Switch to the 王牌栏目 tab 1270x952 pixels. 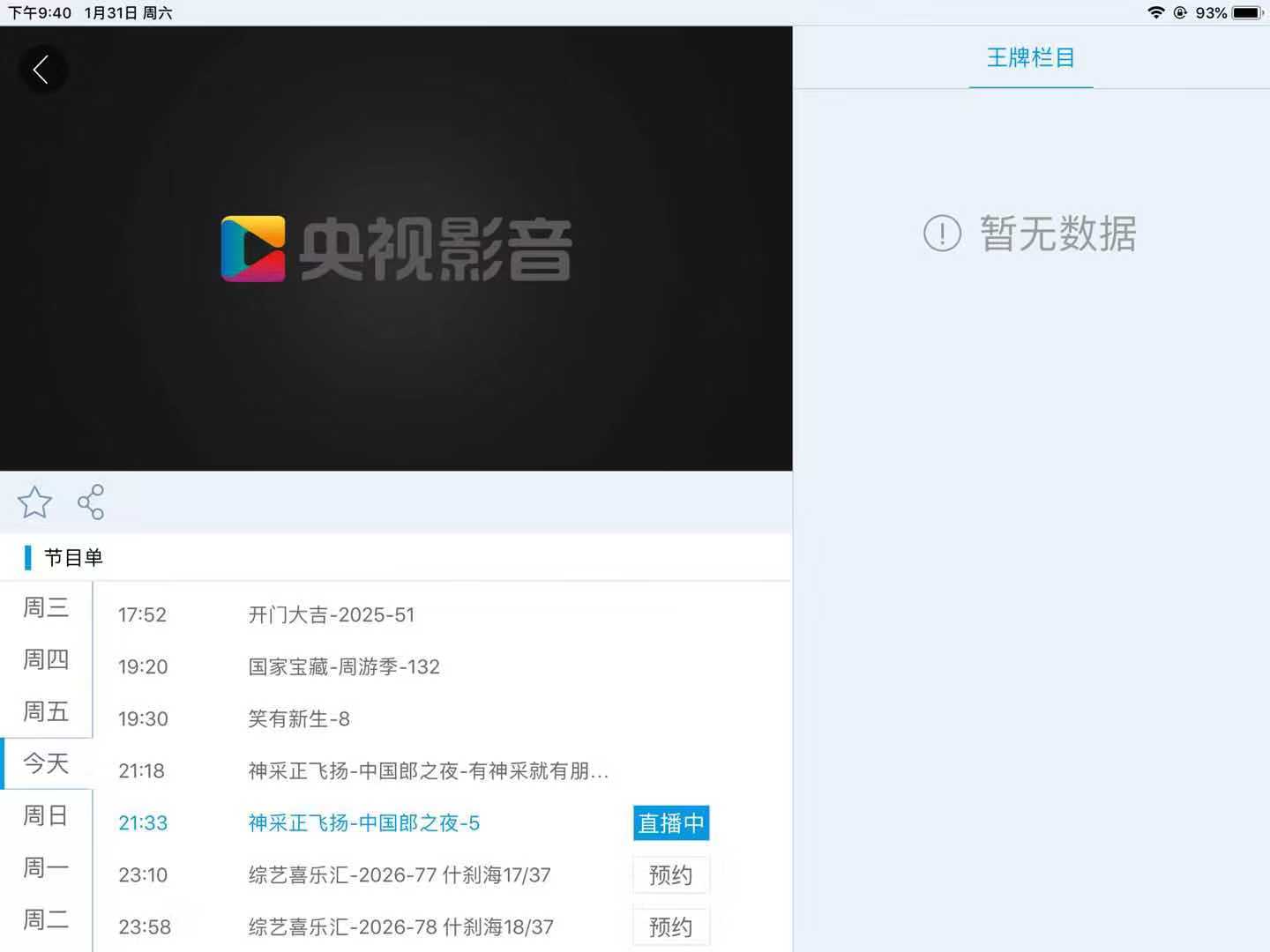click(1030, 58)
